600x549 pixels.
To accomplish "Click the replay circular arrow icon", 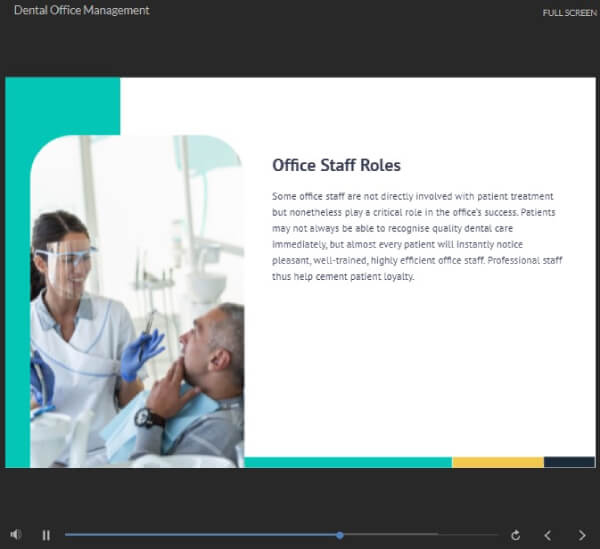I will (x=515, y=535).
